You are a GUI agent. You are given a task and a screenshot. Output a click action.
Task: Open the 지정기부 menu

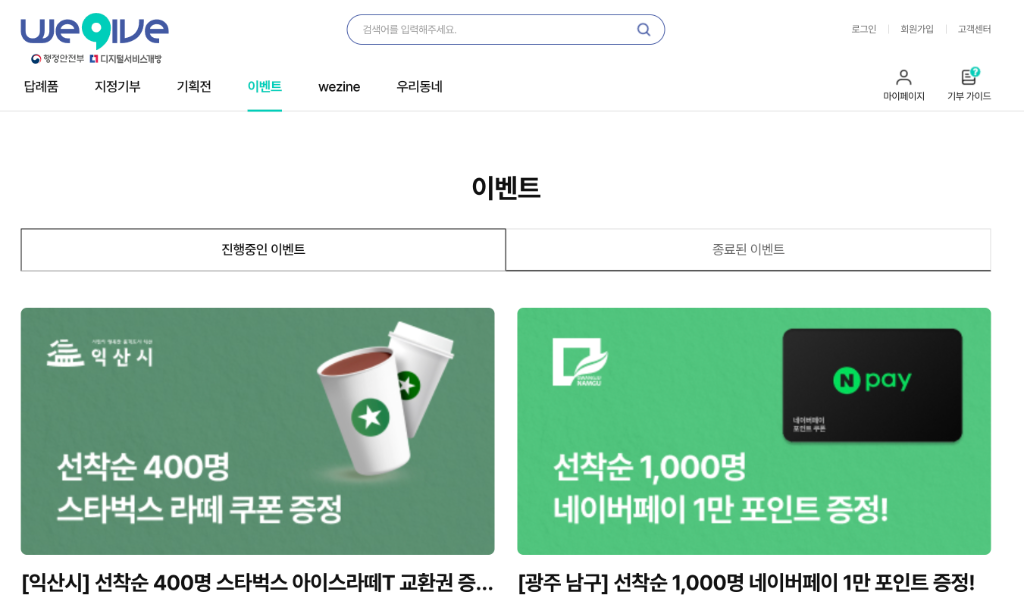coord(118,86)
